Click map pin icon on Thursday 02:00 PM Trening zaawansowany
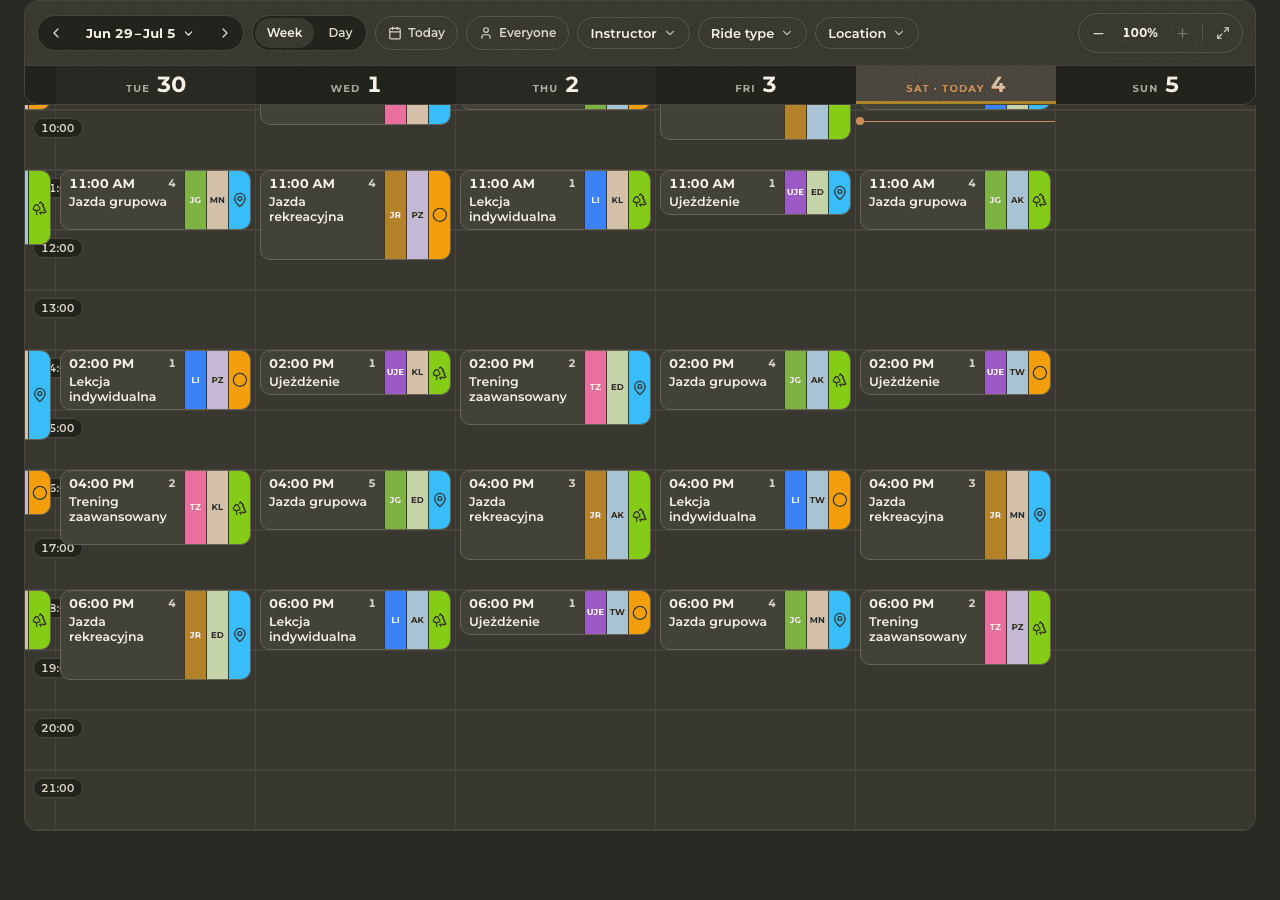Image resolution: width=1280 pixels, height=900 pixels. (640, 387)
